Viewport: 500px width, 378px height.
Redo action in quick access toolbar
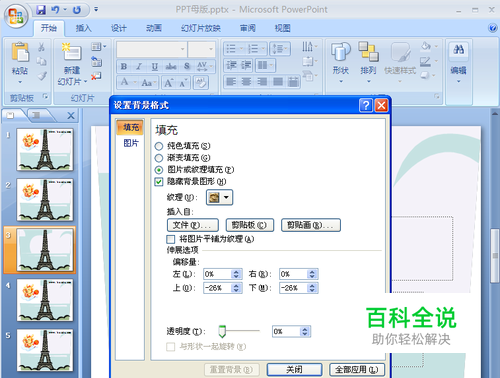click(77, 10)
